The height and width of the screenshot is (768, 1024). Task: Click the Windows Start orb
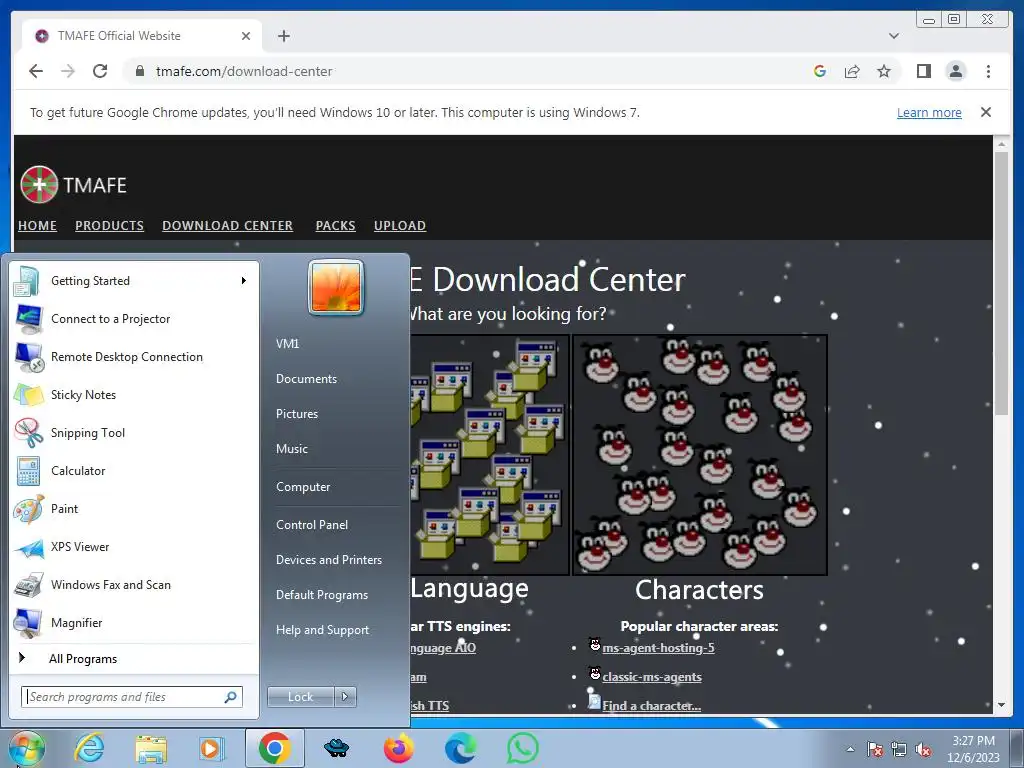(x=27, y=748)
